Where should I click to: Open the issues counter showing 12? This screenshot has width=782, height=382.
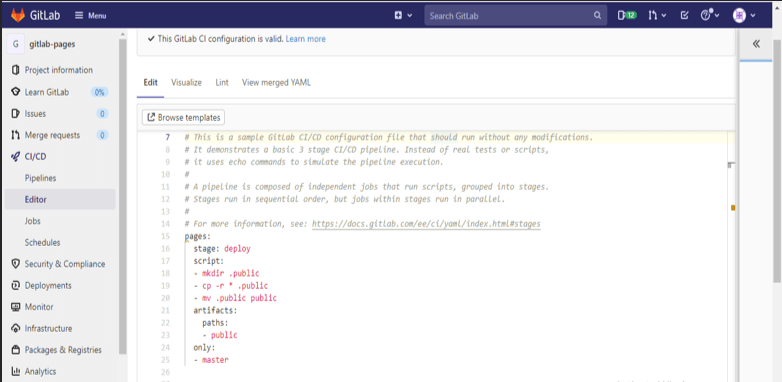[x=627, y=15]
